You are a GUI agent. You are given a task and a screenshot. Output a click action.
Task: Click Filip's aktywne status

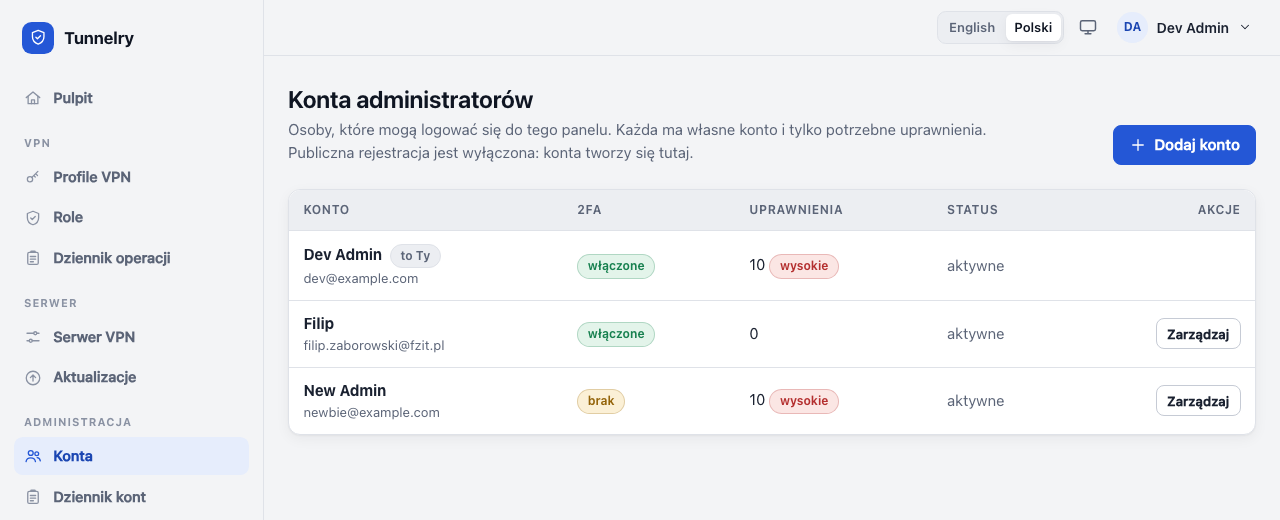[x=975, y=334]
